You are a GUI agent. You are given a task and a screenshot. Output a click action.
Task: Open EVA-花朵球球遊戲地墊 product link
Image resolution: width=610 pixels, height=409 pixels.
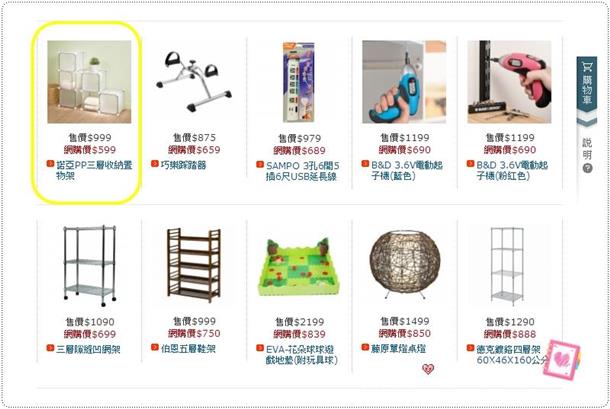point(301,355)
